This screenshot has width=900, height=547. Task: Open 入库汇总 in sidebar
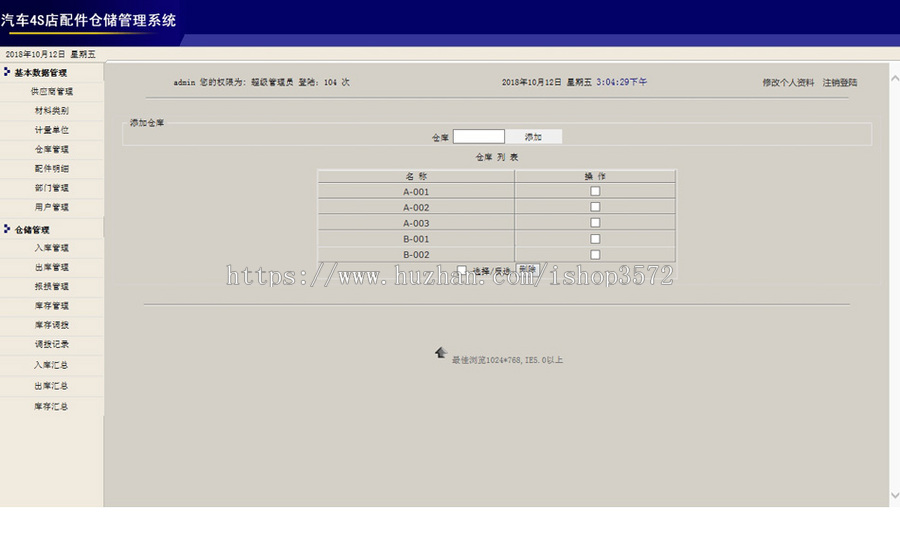51,365
